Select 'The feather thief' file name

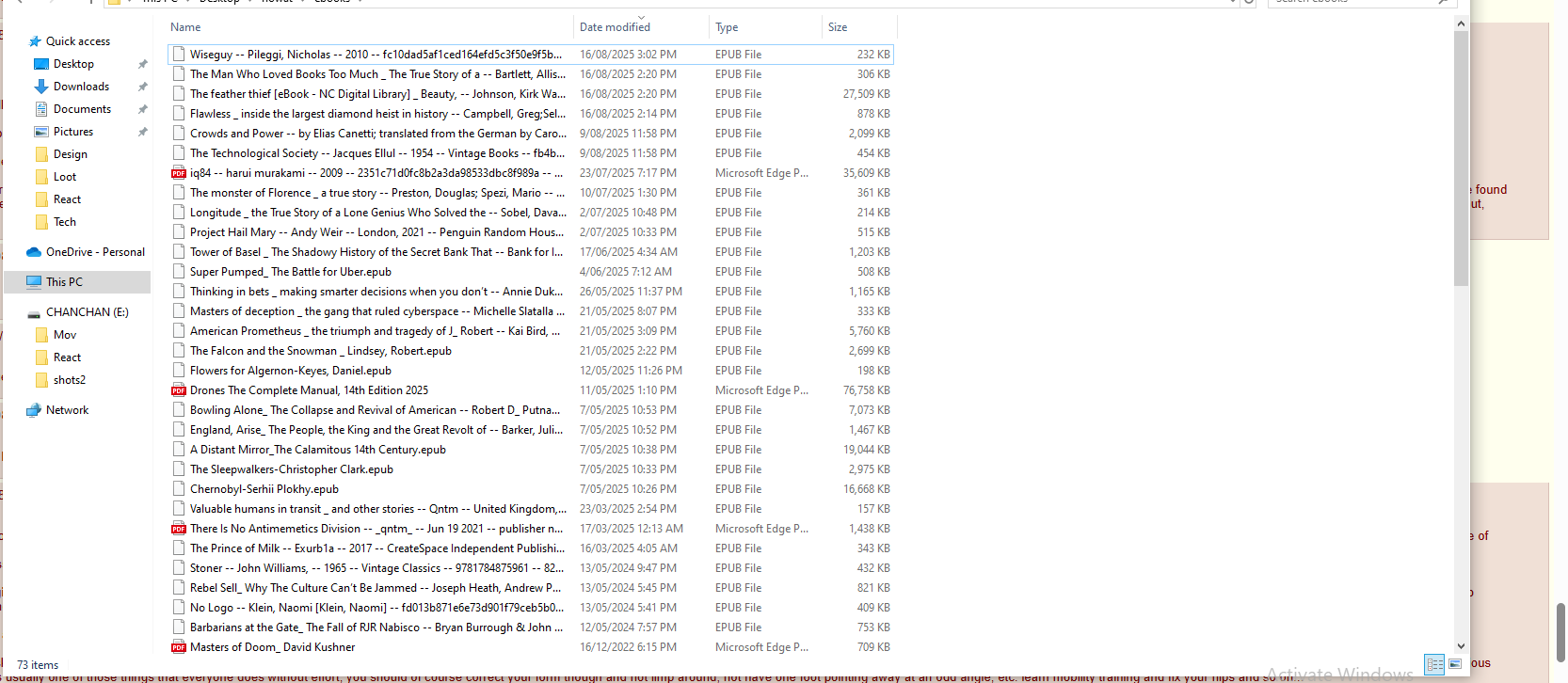pos(377,94)
